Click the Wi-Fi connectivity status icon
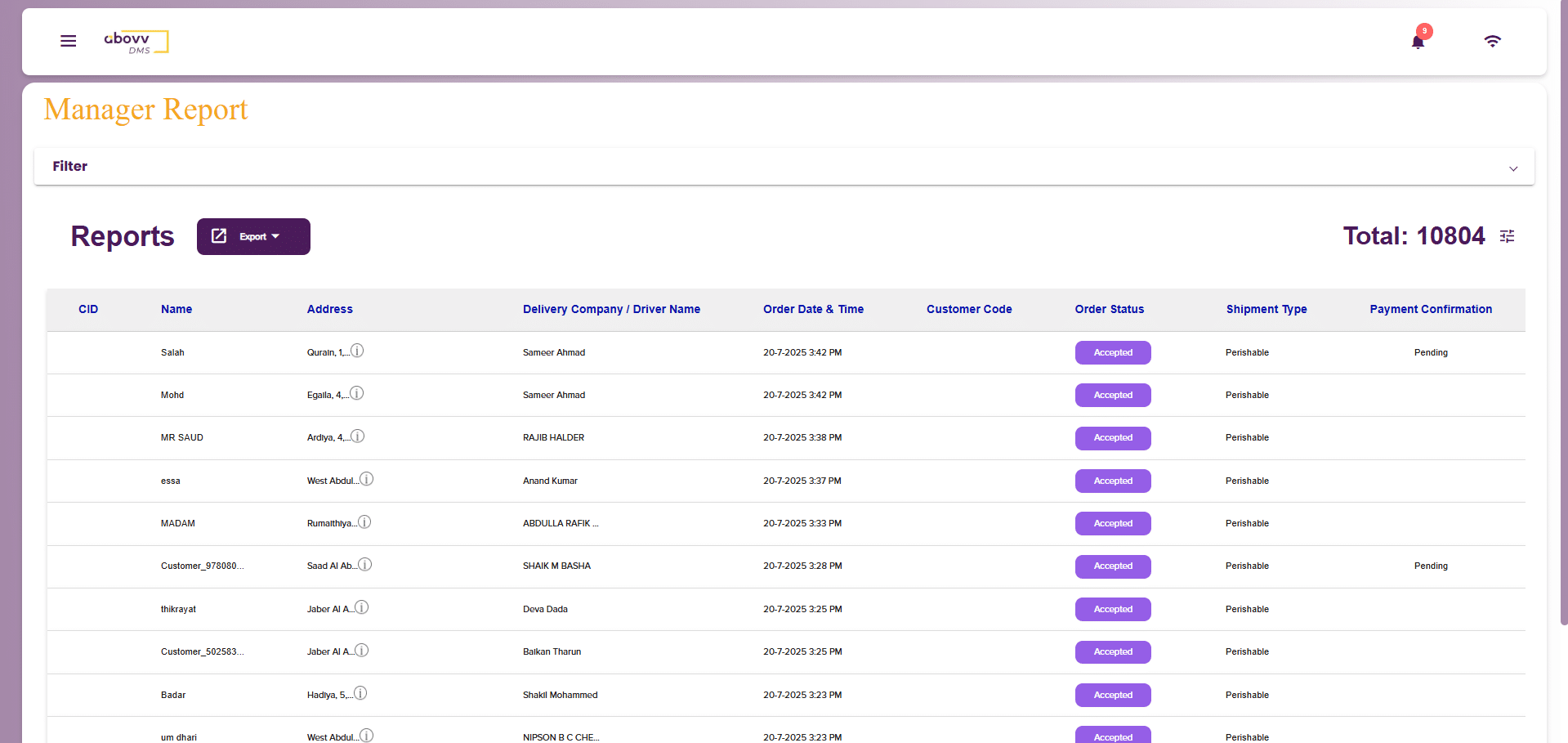This screenshot has height=743, width=1568. coord(1492,42)
